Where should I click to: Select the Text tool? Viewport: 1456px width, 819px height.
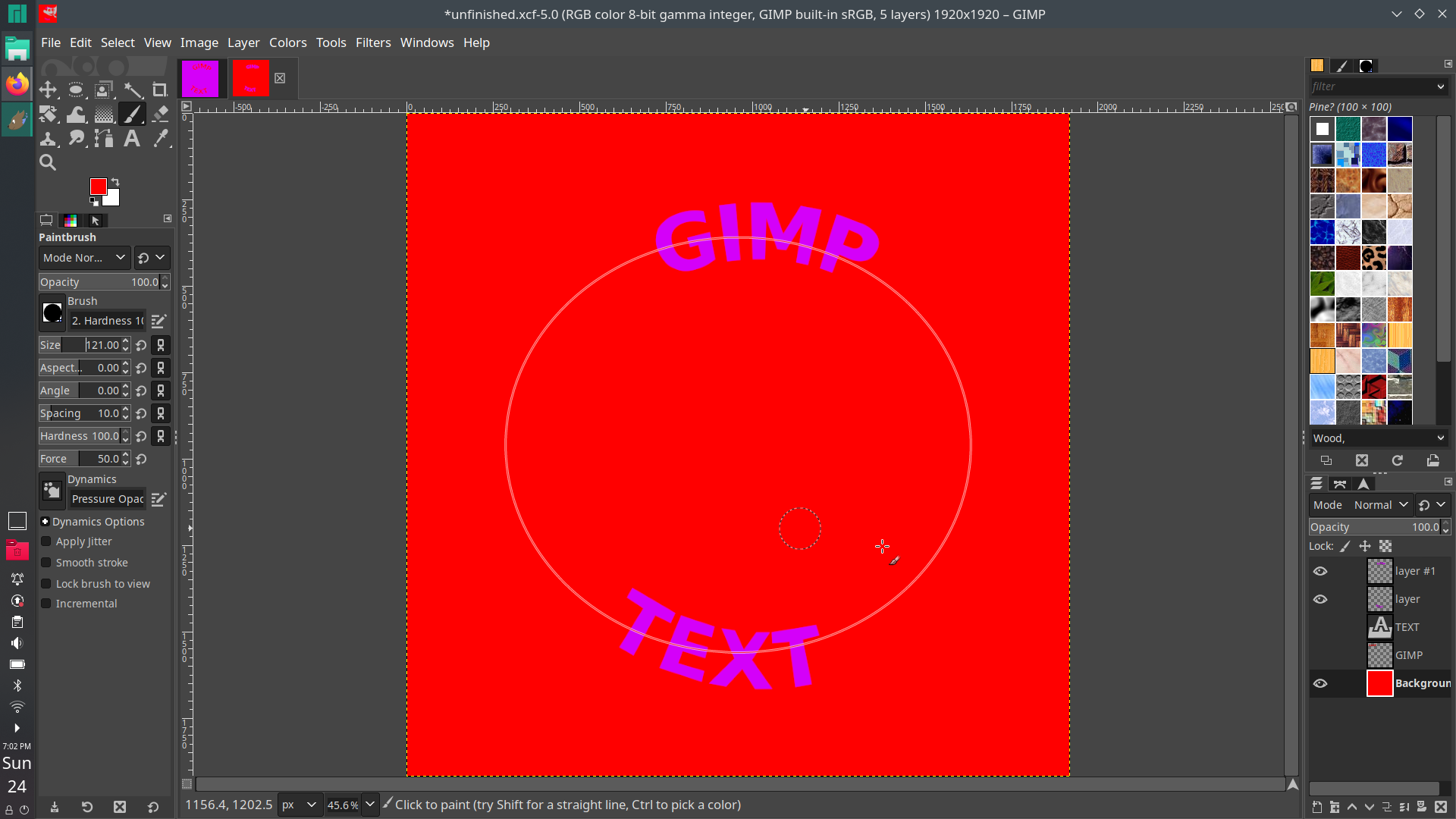(x=132, y=138)
